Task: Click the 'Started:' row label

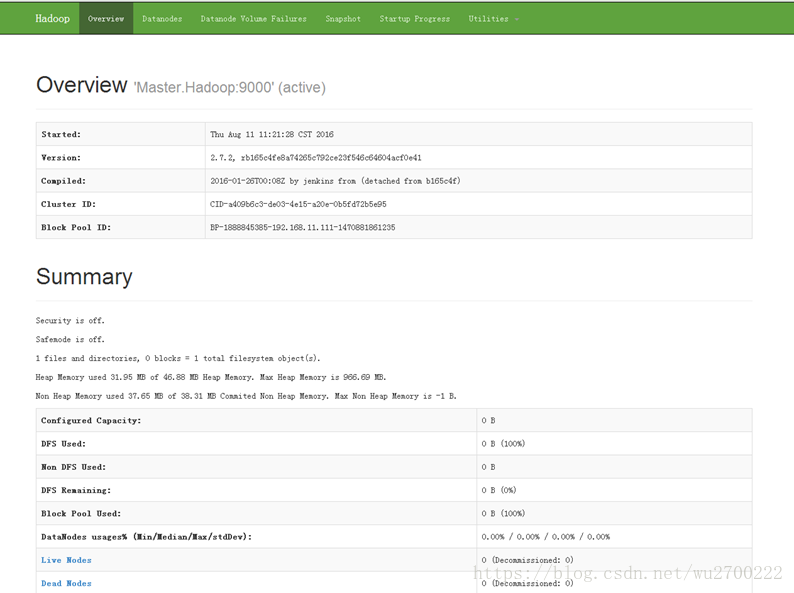Action: click(61, 134)
